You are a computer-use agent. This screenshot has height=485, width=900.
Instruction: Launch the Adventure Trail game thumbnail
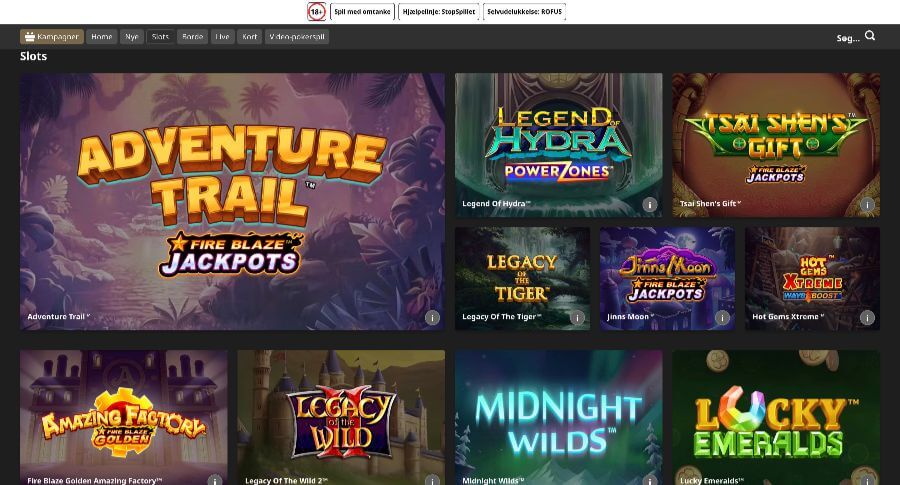(232, 201)
